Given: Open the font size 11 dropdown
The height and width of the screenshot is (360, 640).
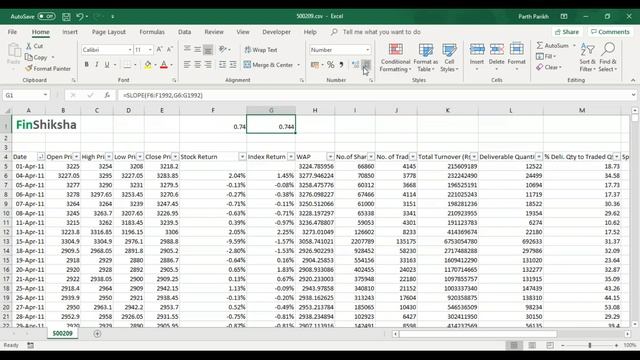Looking at the screenshot, I should point(150,50).
